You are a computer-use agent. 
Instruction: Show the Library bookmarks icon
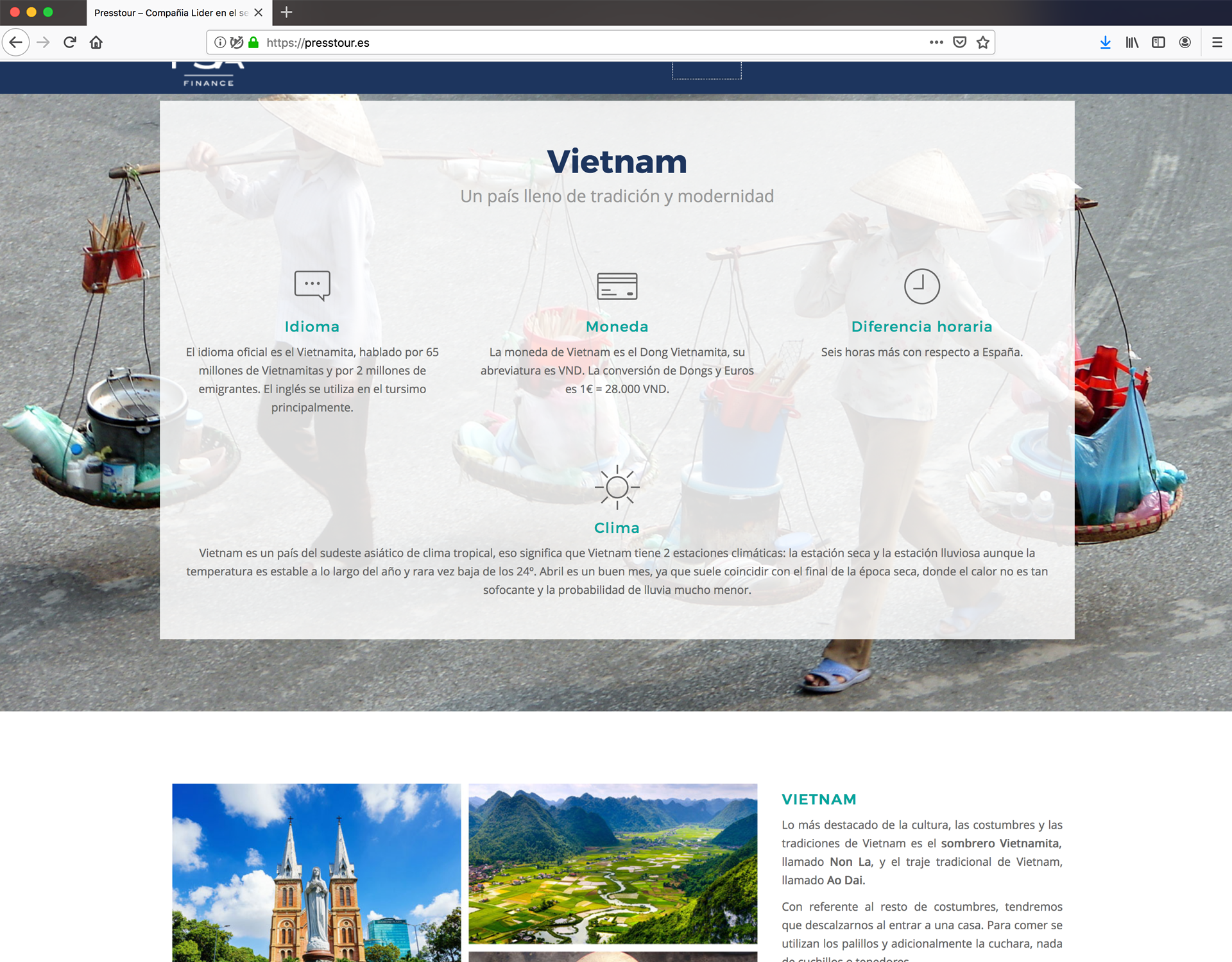[1132, 42]
